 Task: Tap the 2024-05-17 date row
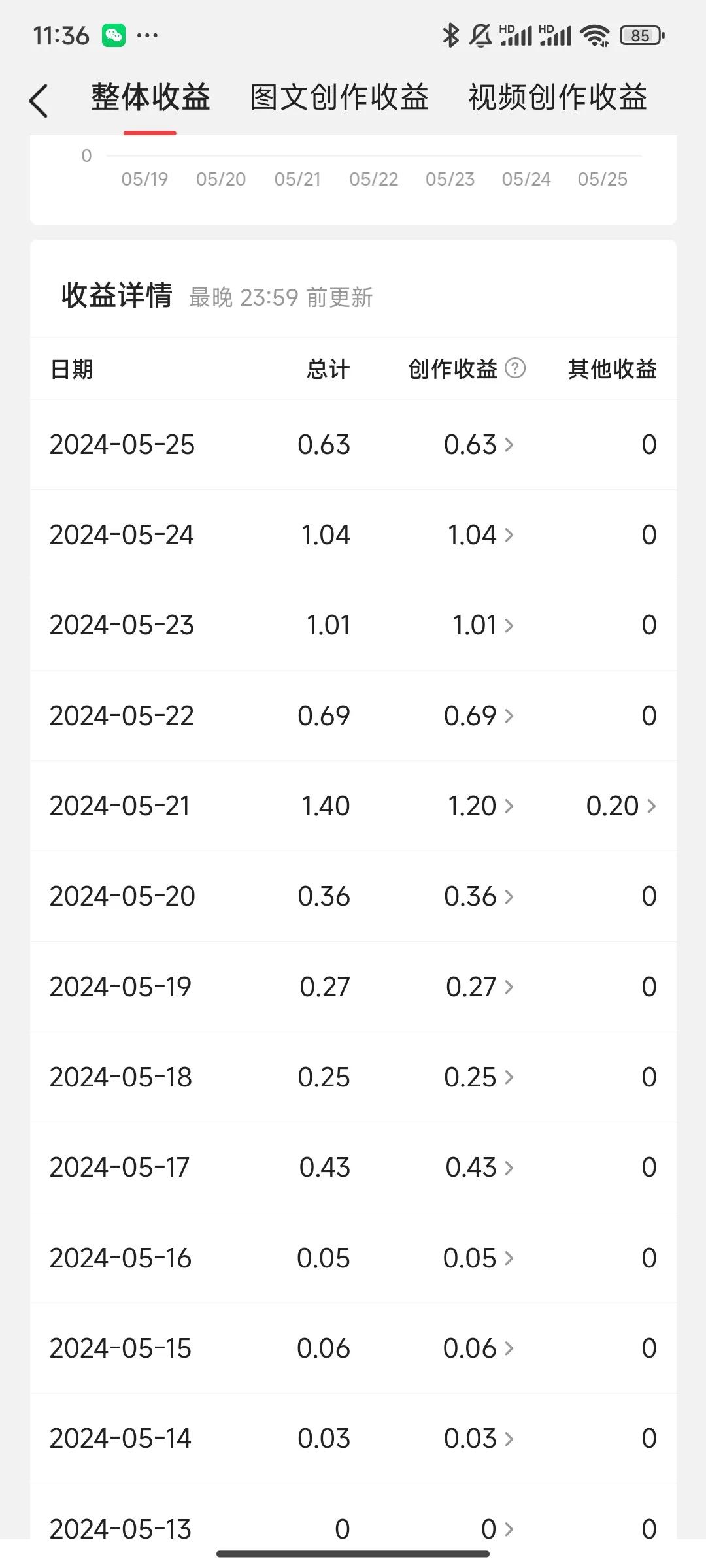point(120,1168)
